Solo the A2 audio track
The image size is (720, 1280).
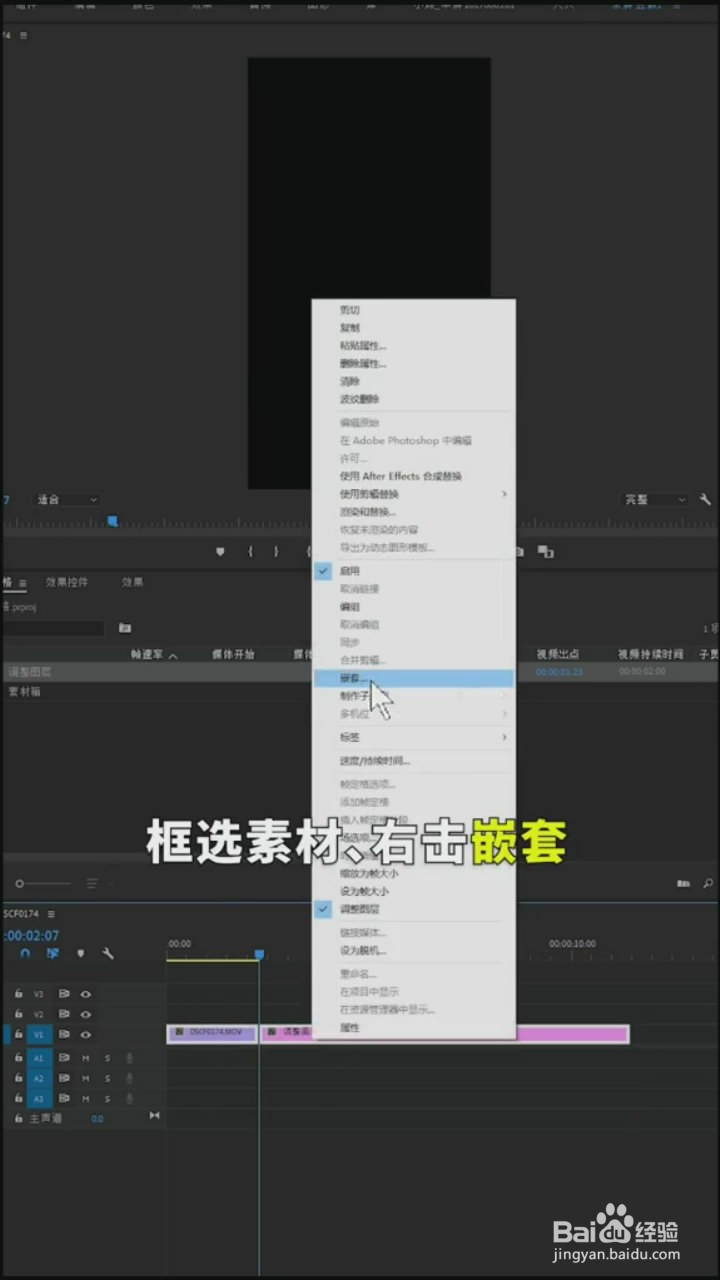point(107,1078)
